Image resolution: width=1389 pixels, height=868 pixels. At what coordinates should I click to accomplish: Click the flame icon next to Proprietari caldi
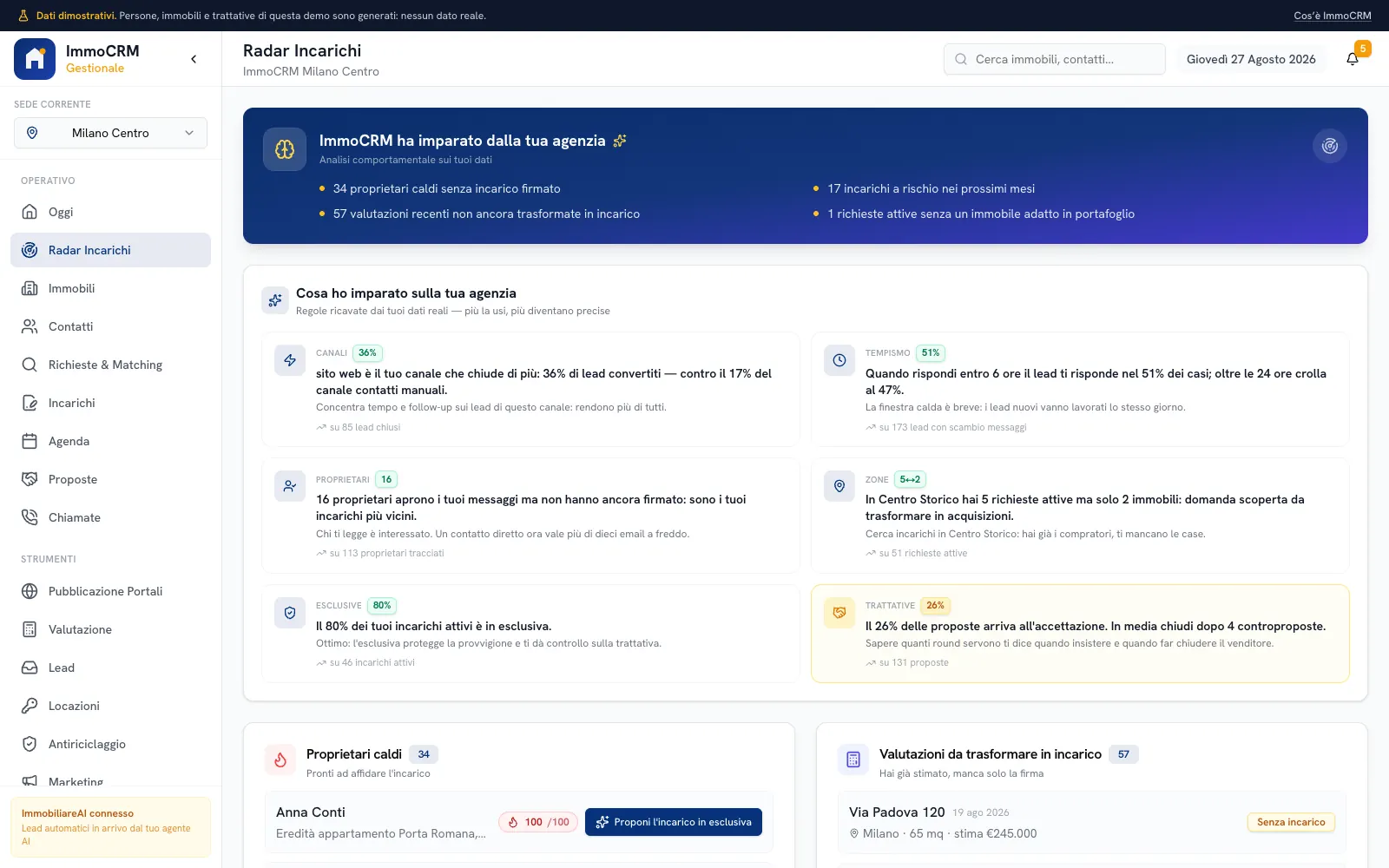coord(280,760)
